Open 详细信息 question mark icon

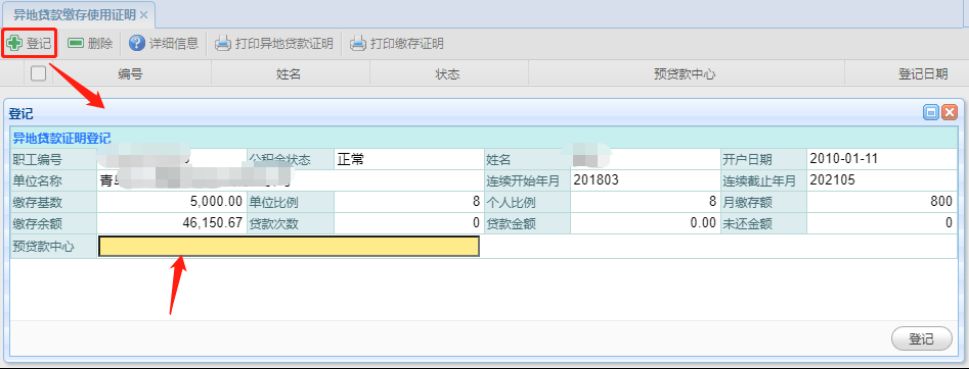click(x=137, y=43)
